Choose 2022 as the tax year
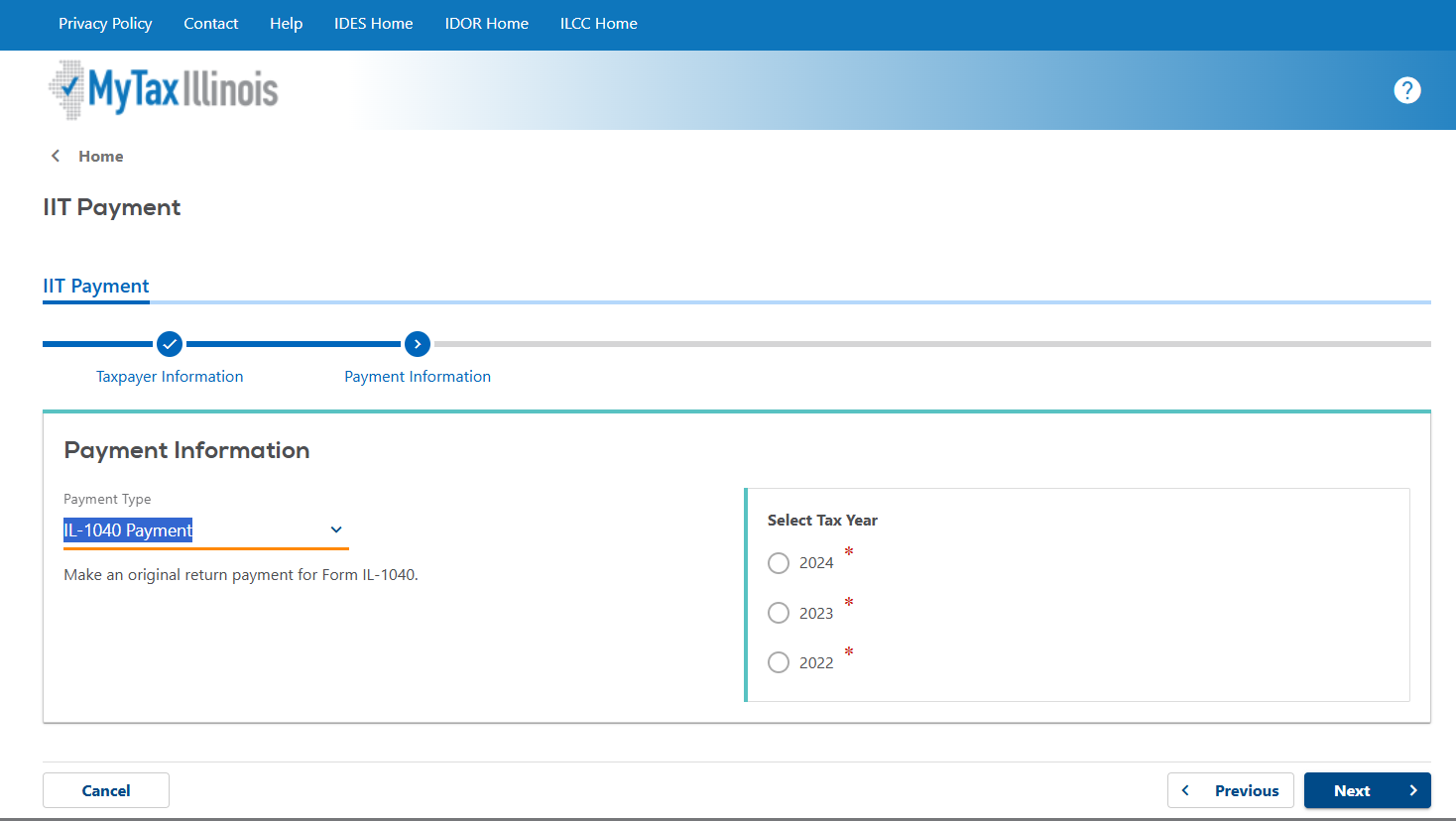 (x=779, y=662)
